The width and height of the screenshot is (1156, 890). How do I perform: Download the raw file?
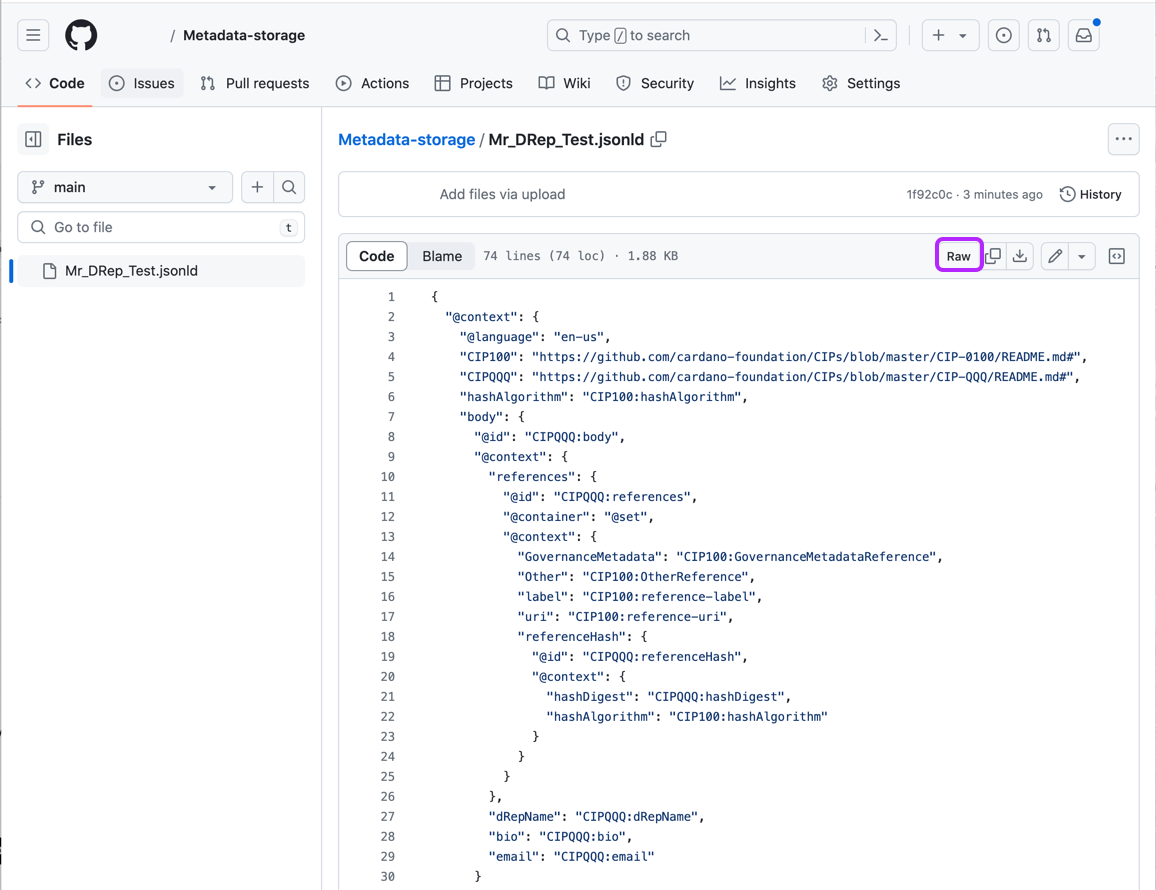[1020, 256]
